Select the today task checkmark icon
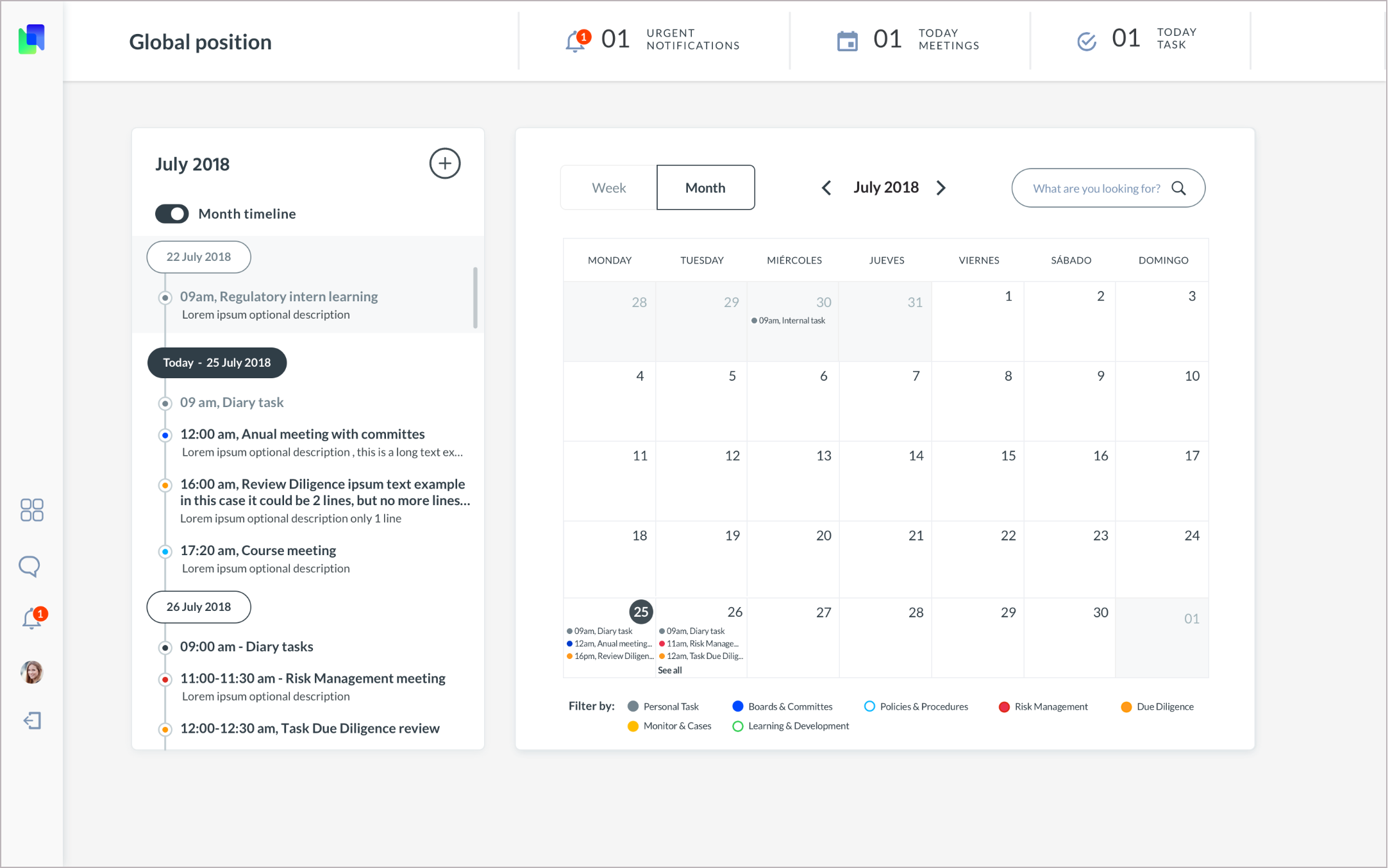This screenshot has width=1390, height=868. (x=1087, y=40)
